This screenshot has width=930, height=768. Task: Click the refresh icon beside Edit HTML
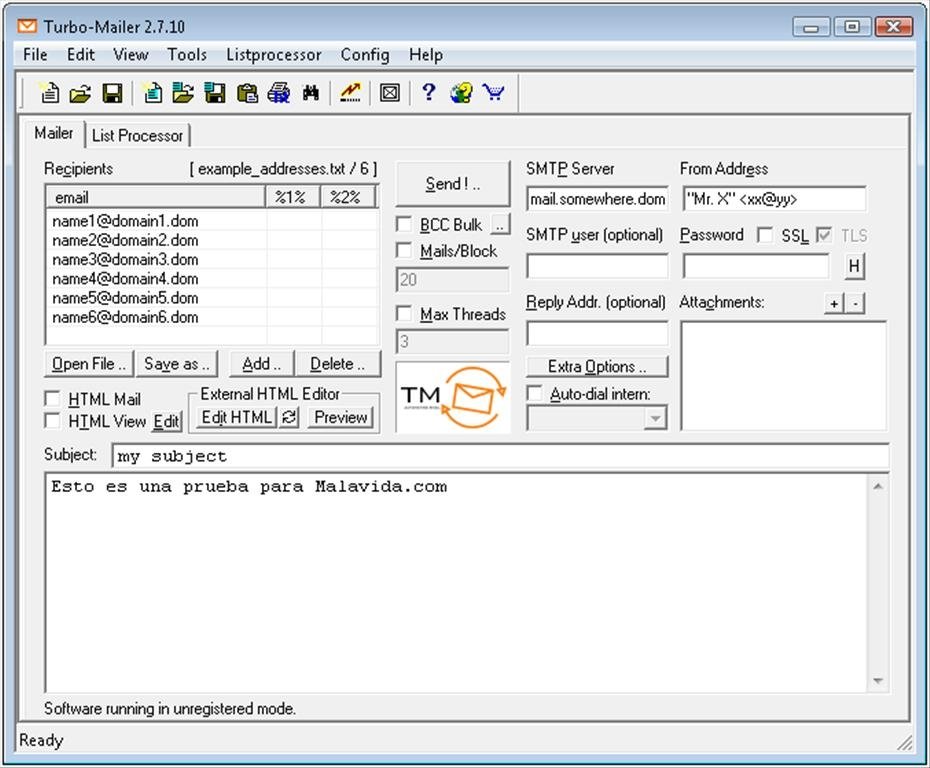[289, 418]
